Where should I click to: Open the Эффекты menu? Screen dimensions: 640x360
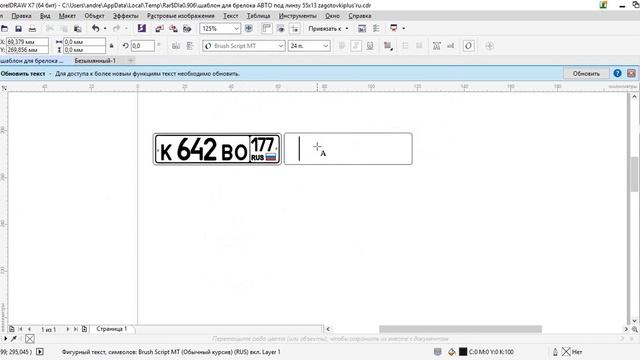click(126, 16)
